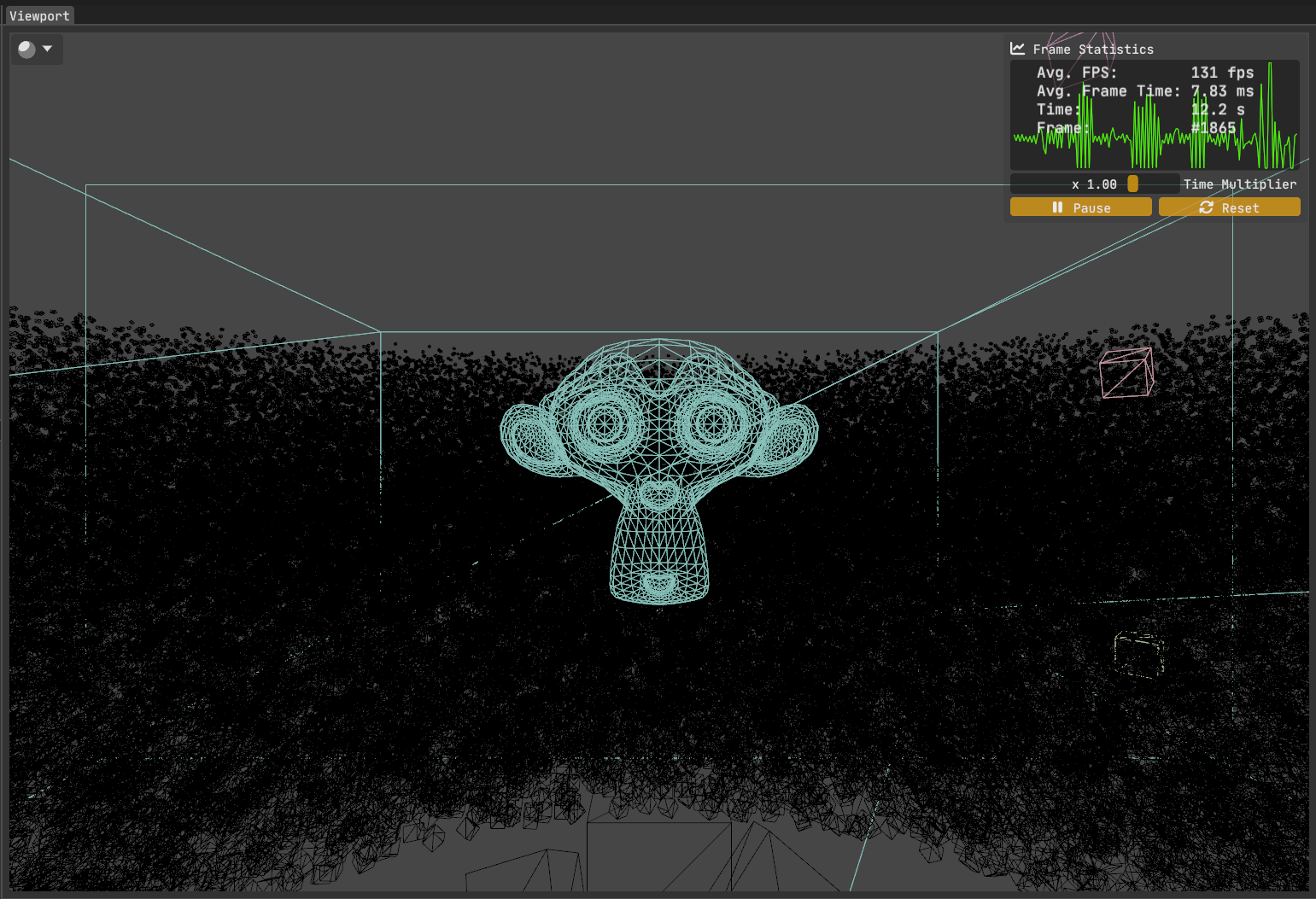Click the viewport shading sphere icon
This screenshot has height=899, width=1316.
pos(26,50)
